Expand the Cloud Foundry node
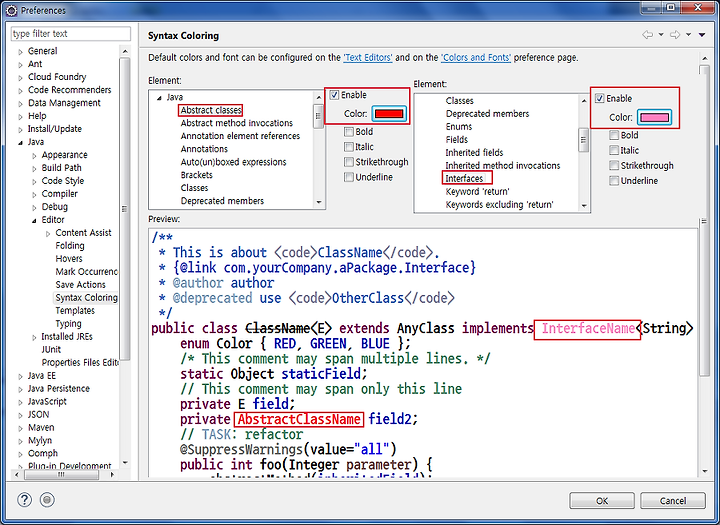 (x=20, y=78)
